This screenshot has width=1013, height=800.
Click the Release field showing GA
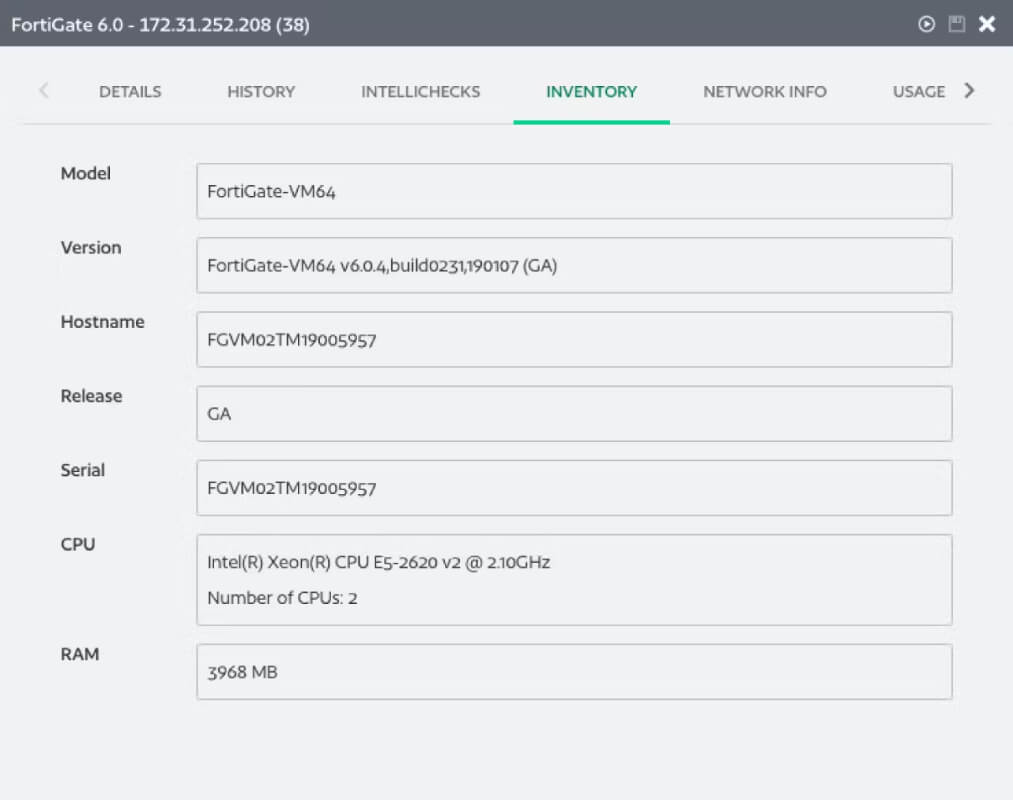pyautogui.click(x=574, y=414)
